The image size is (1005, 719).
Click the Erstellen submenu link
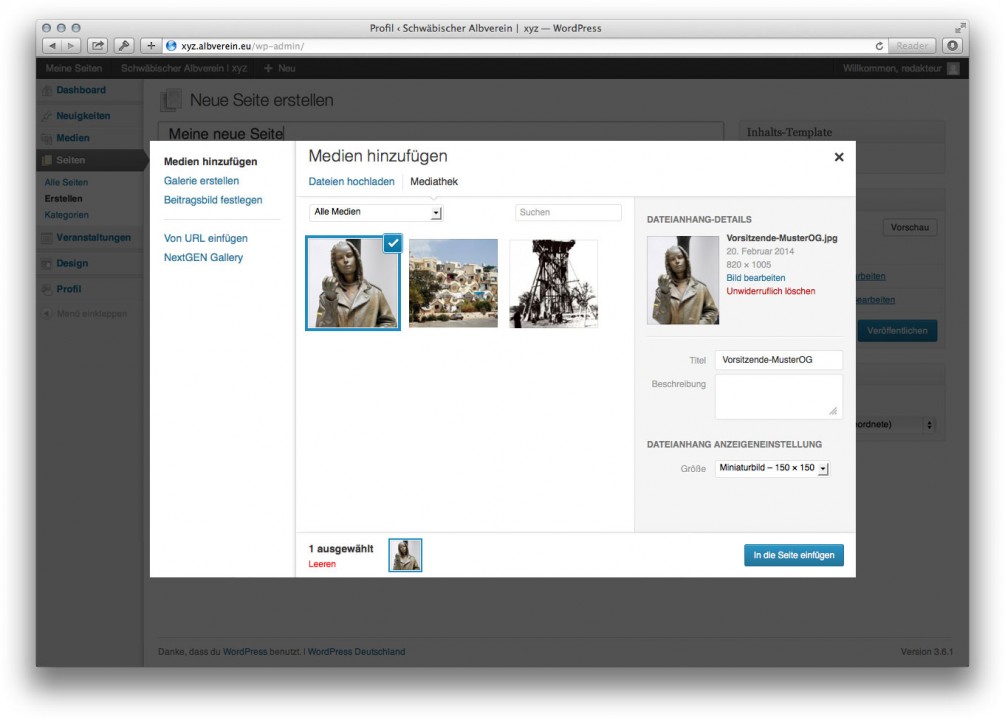(63, 199)
